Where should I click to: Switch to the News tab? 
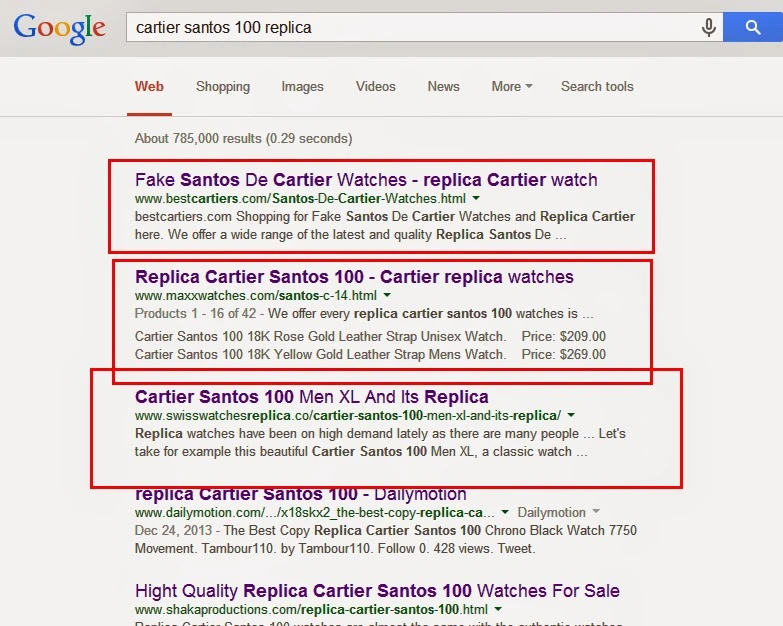point(443,86)
